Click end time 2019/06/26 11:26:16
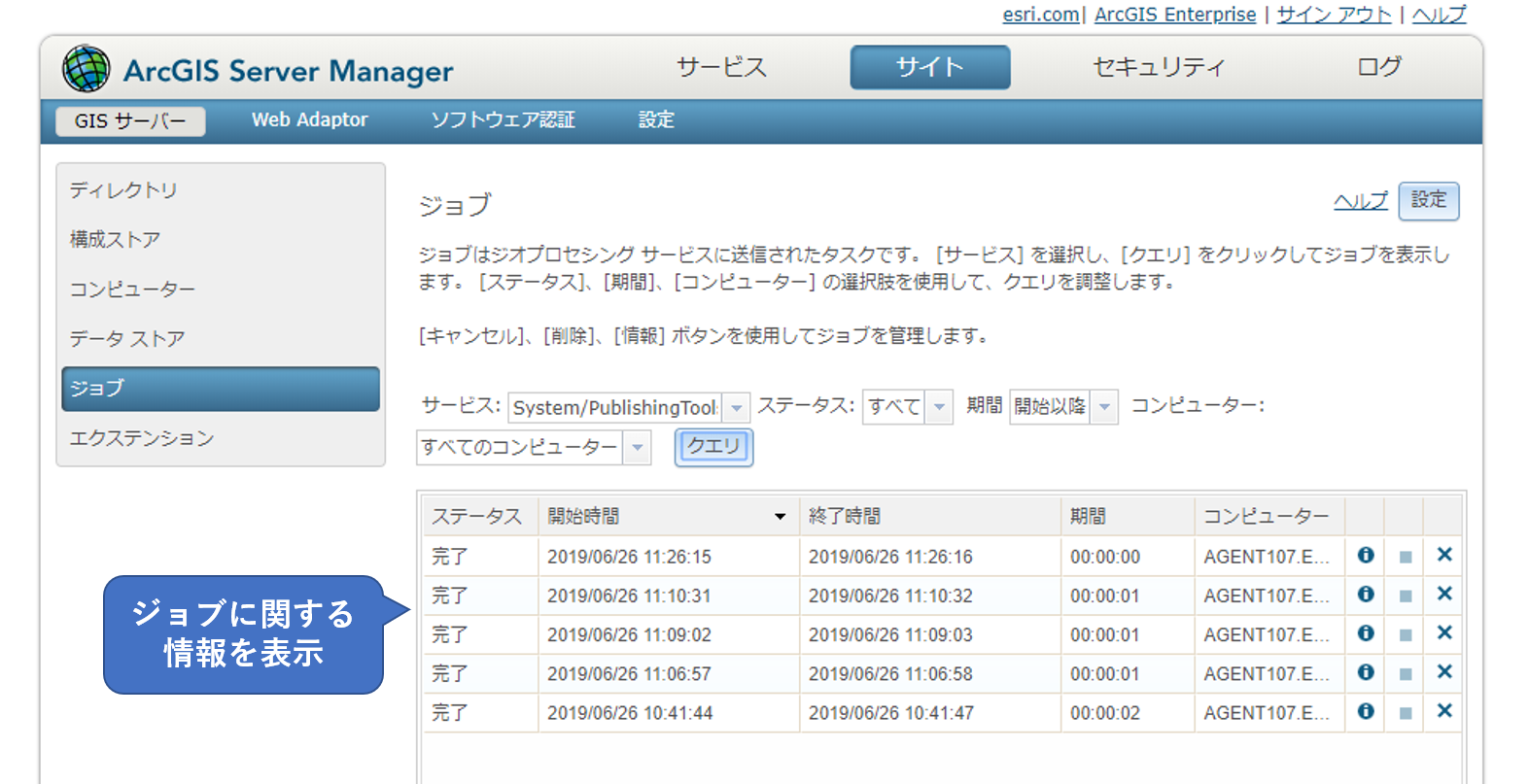1529x784 pixels. pos(890,557)
